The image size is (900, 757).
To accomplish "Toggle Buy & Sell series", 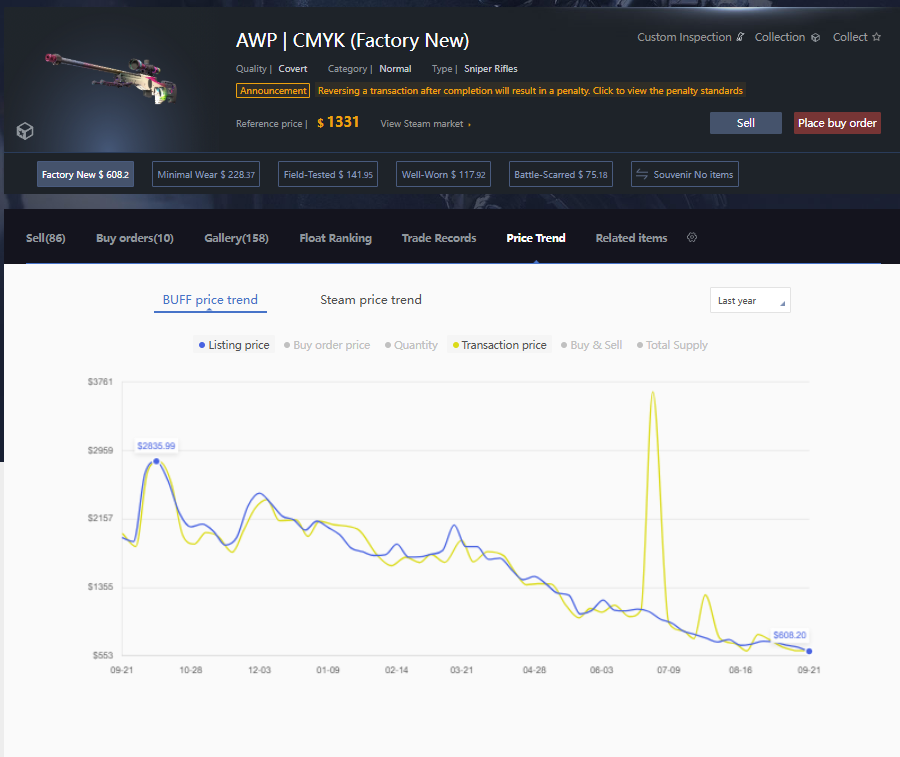I will [x=591, y=345].
